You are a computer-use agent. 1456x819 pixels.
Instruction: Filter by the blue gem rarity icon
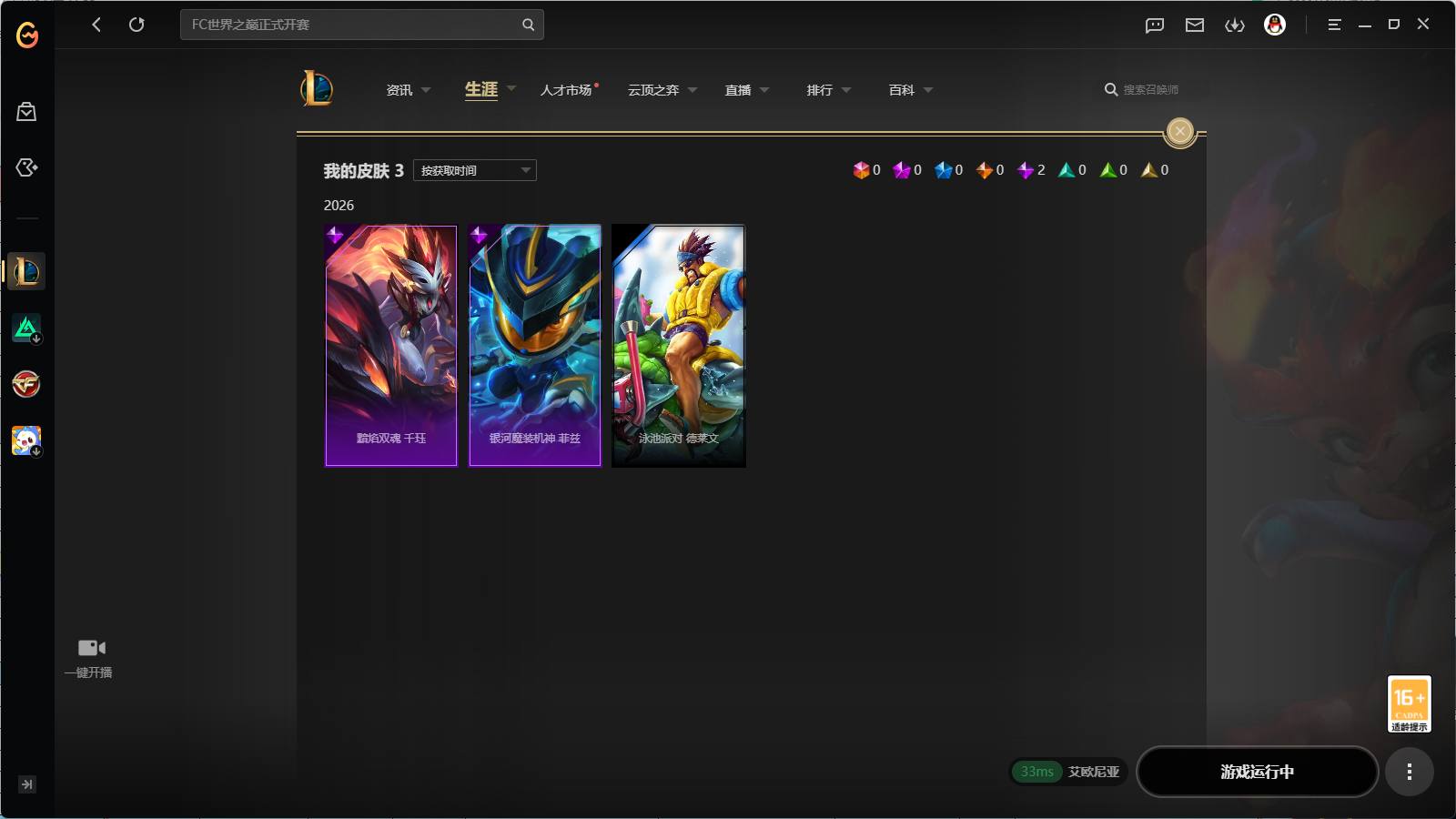(x=943, y=170)
